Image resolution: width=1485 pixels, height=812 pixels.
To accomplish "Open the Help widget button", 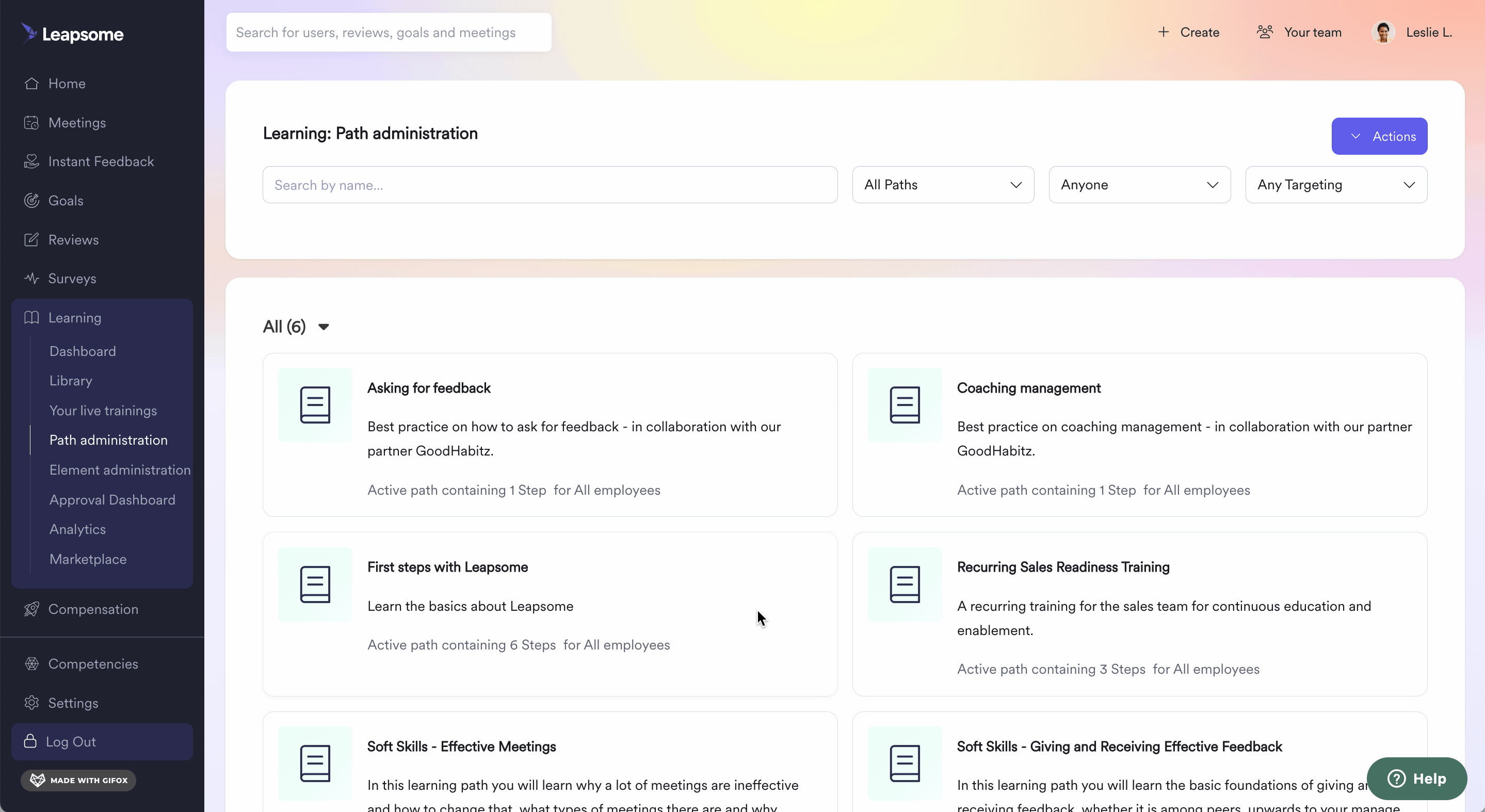I will (x=1416, y=778).
